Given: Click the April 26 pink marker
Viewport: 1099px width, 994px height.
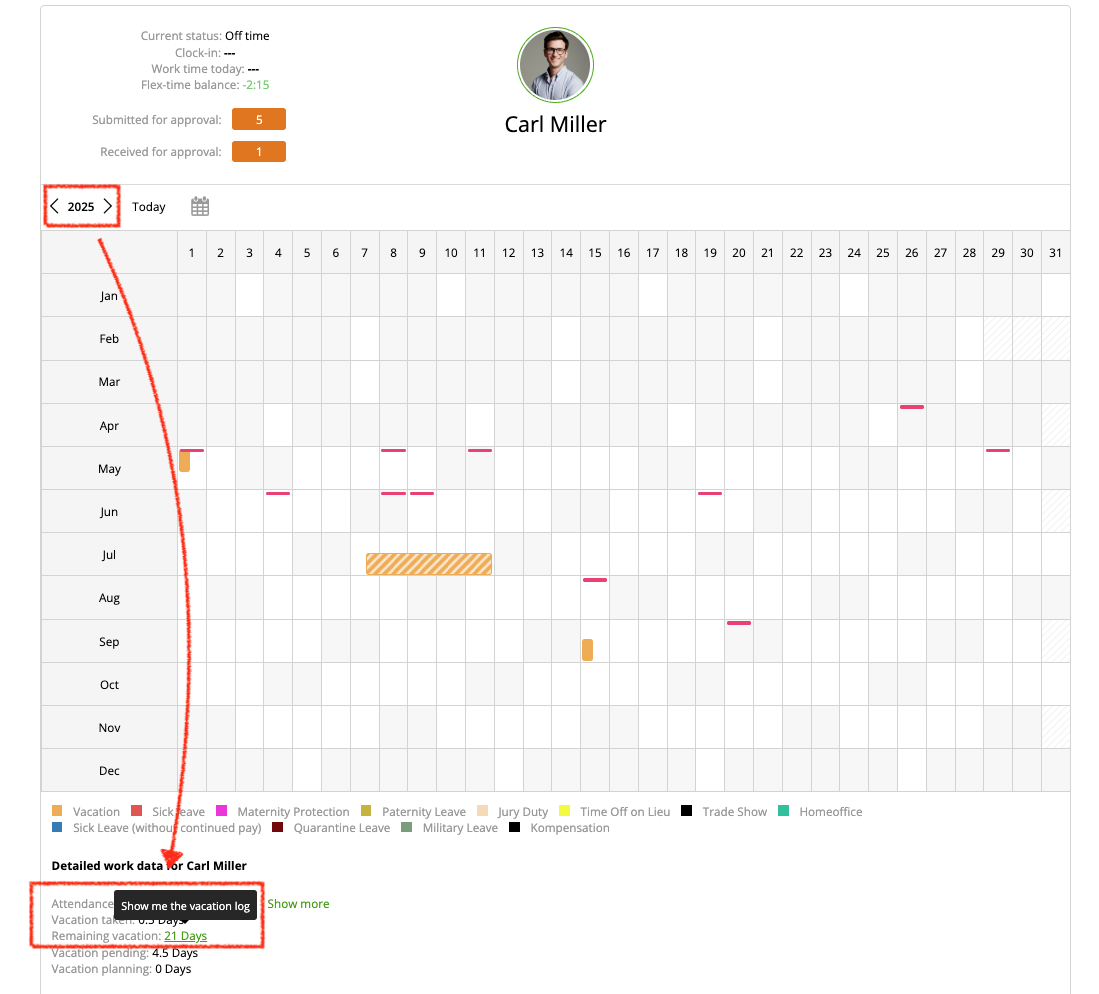Looking at the screenshot, I should point(911,407).
